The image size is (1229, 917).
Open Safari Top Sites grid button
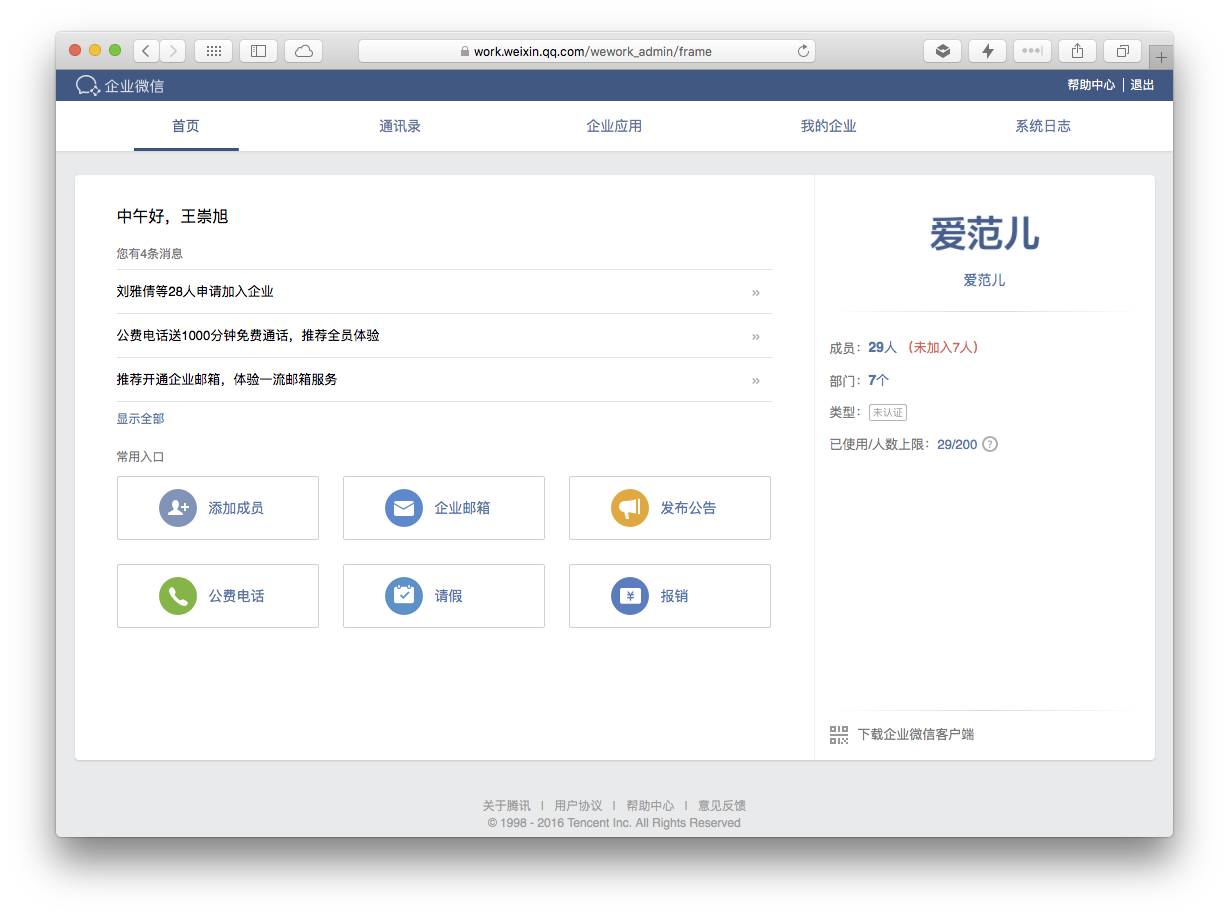(x=213, y=51)
